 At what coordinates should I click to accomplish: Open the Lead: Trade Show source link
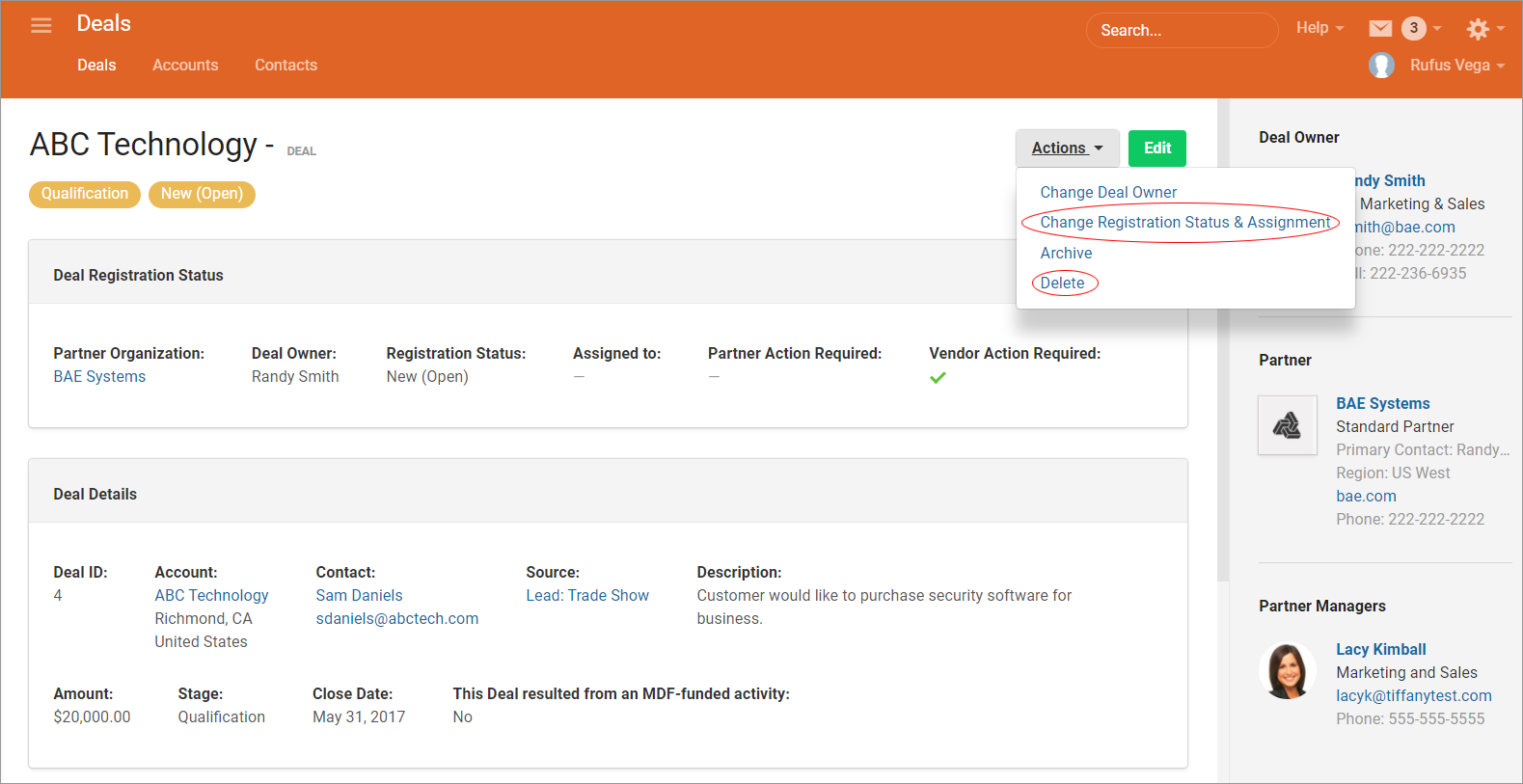pos(587,596)
